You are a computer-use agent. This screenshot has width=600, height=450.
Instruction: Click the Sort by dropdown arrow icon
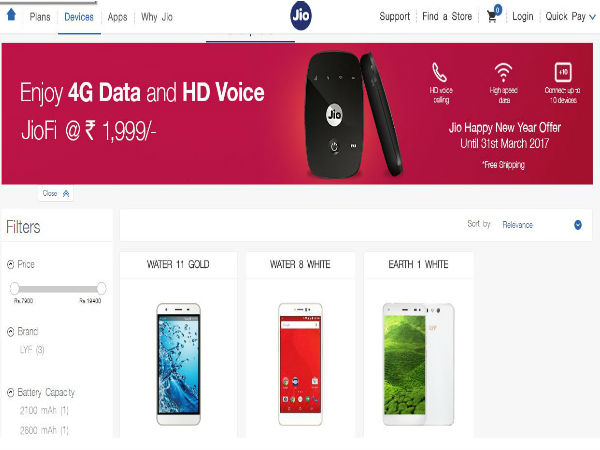pyautogui.click(x=578, y=225)
